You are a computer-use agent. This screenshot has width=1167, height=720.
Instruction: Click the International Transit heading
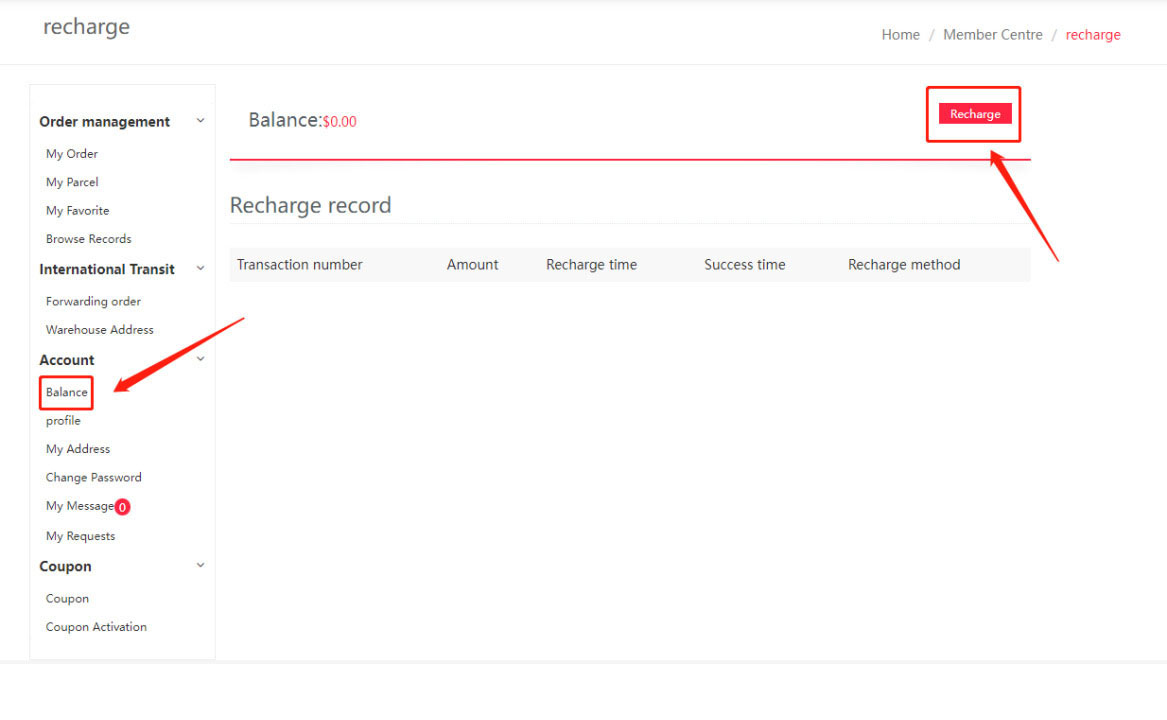pyautogui.click(x=107, y=269)
